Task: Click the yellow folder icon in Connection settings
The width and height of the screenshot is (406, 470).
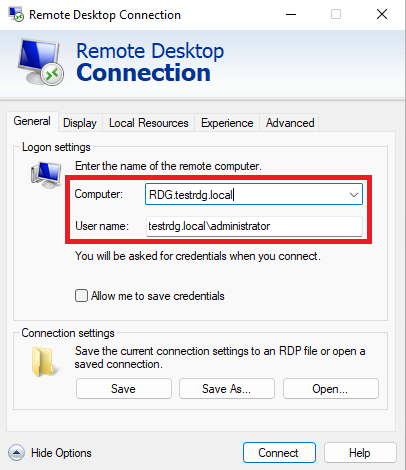Action: coord(45,362)
